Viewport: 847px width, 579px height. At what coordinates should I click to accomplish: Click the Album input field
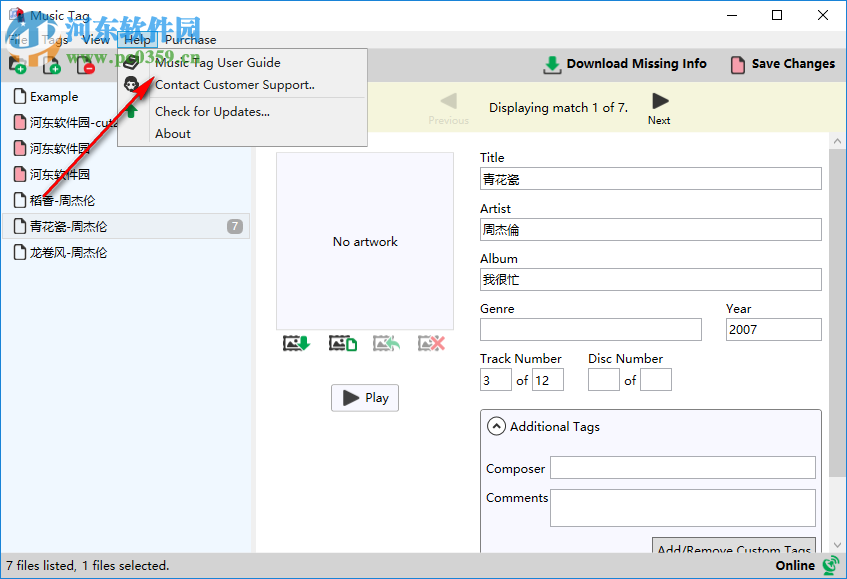point(650,280)
